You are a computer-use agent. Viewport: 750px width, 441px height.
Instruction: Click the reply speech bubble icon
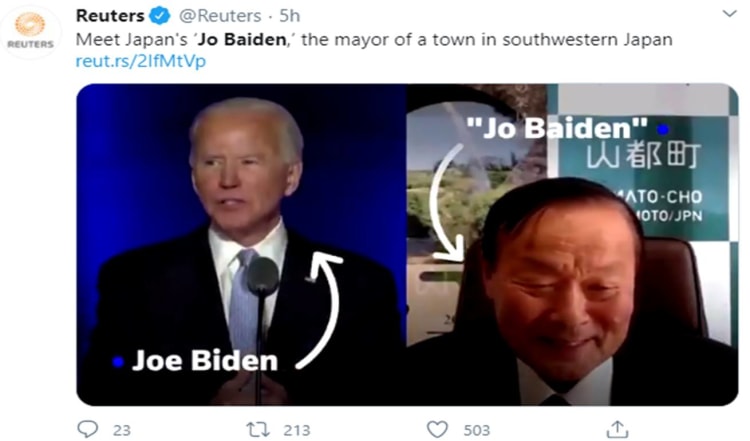(x=88, y=429)
